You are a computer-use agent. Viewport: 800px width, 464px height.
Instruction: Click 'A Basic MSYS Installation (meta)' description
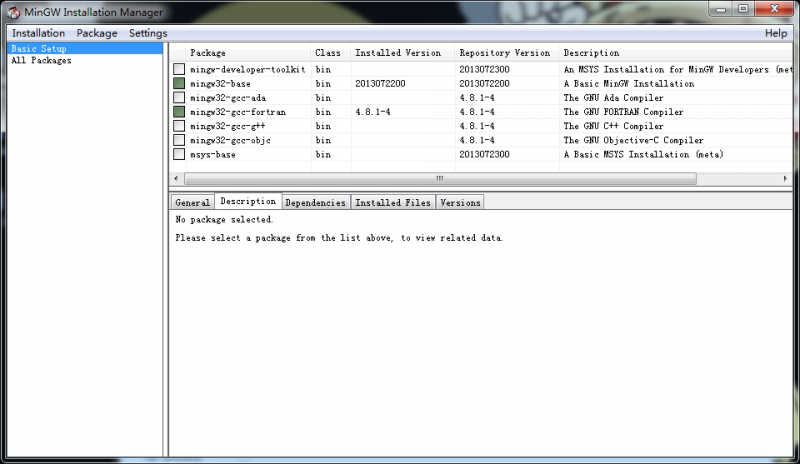643,155
